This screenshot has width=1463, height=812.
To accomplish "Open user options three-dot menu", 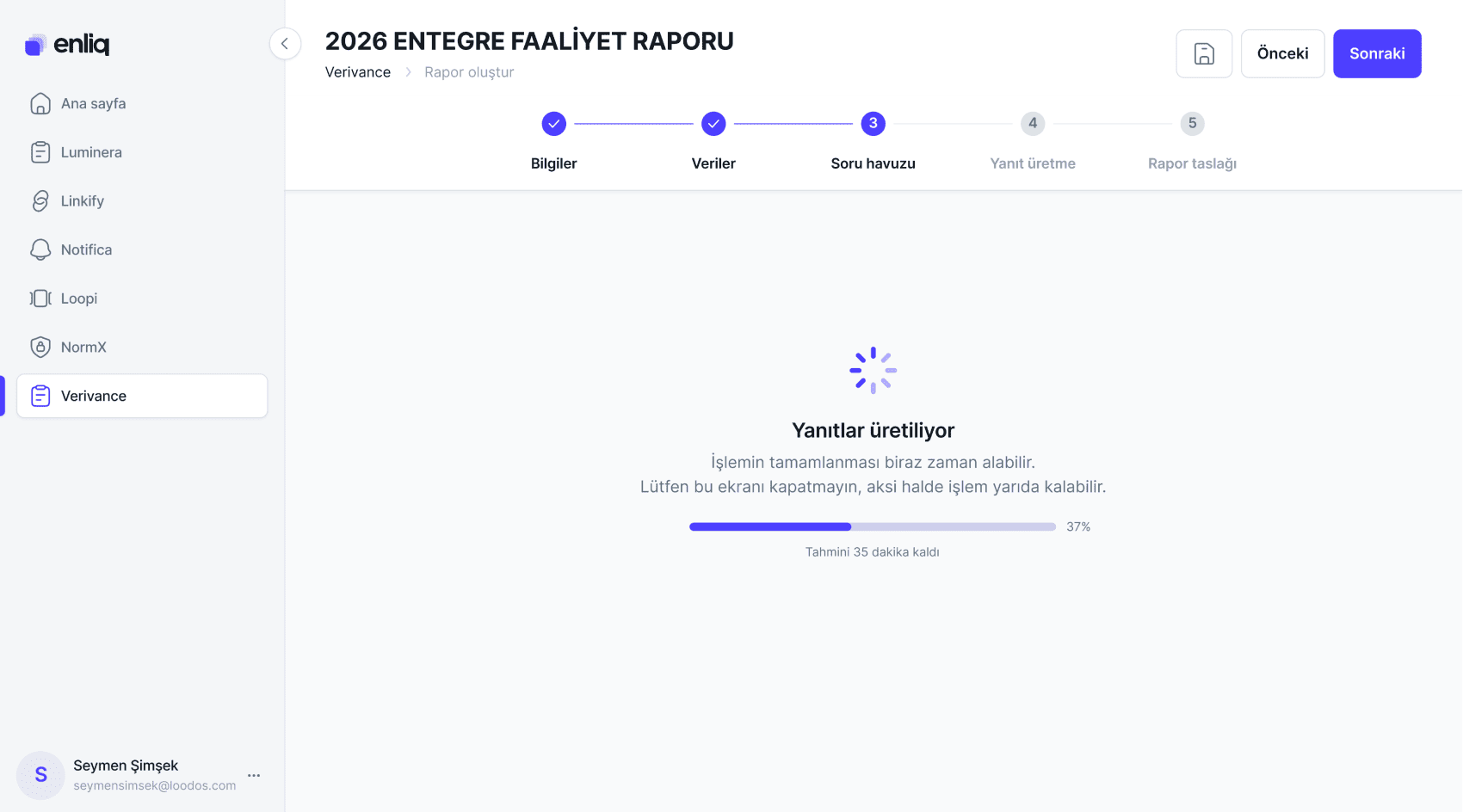I will coord(254,775).
